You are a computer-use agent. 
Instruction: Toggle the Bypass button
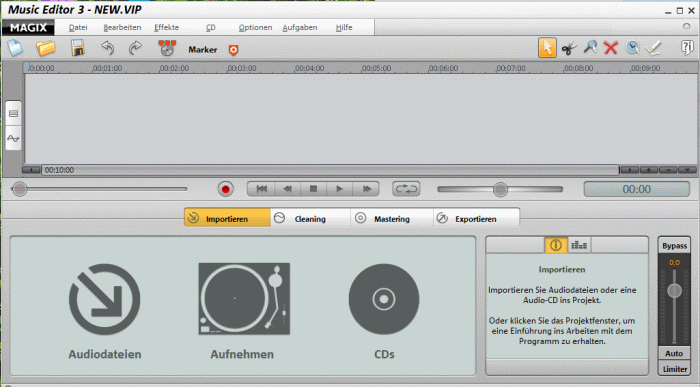coord(674,246)
